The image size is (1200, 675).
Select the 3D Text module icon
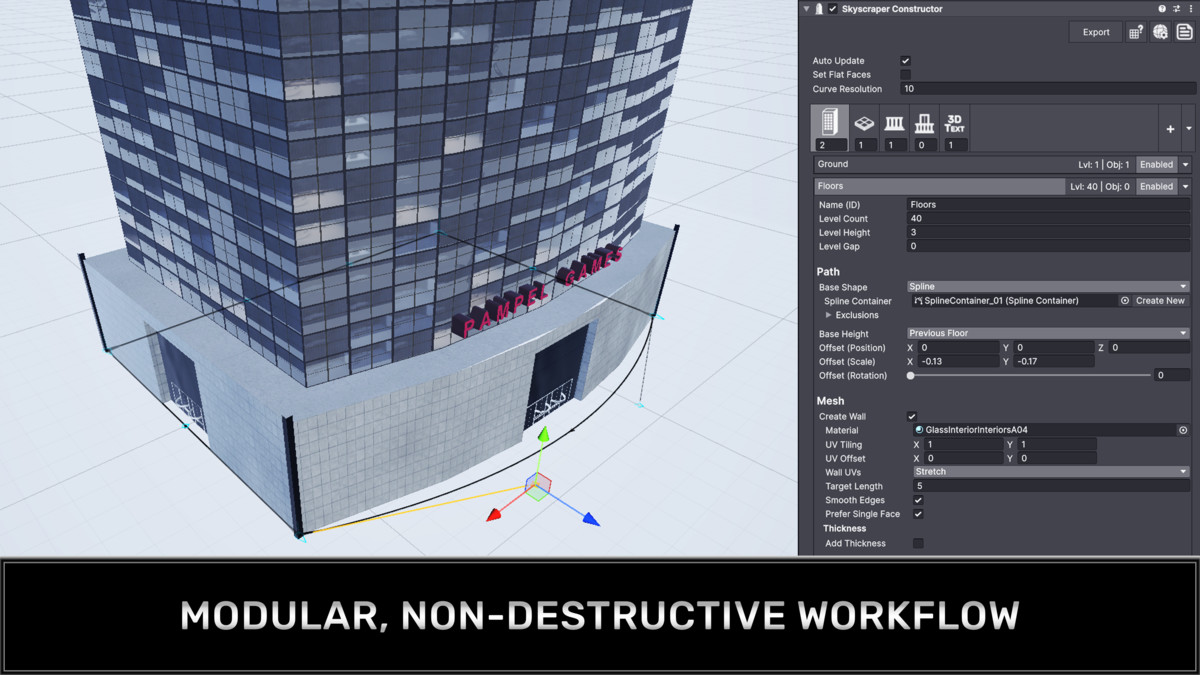[955, 122]
